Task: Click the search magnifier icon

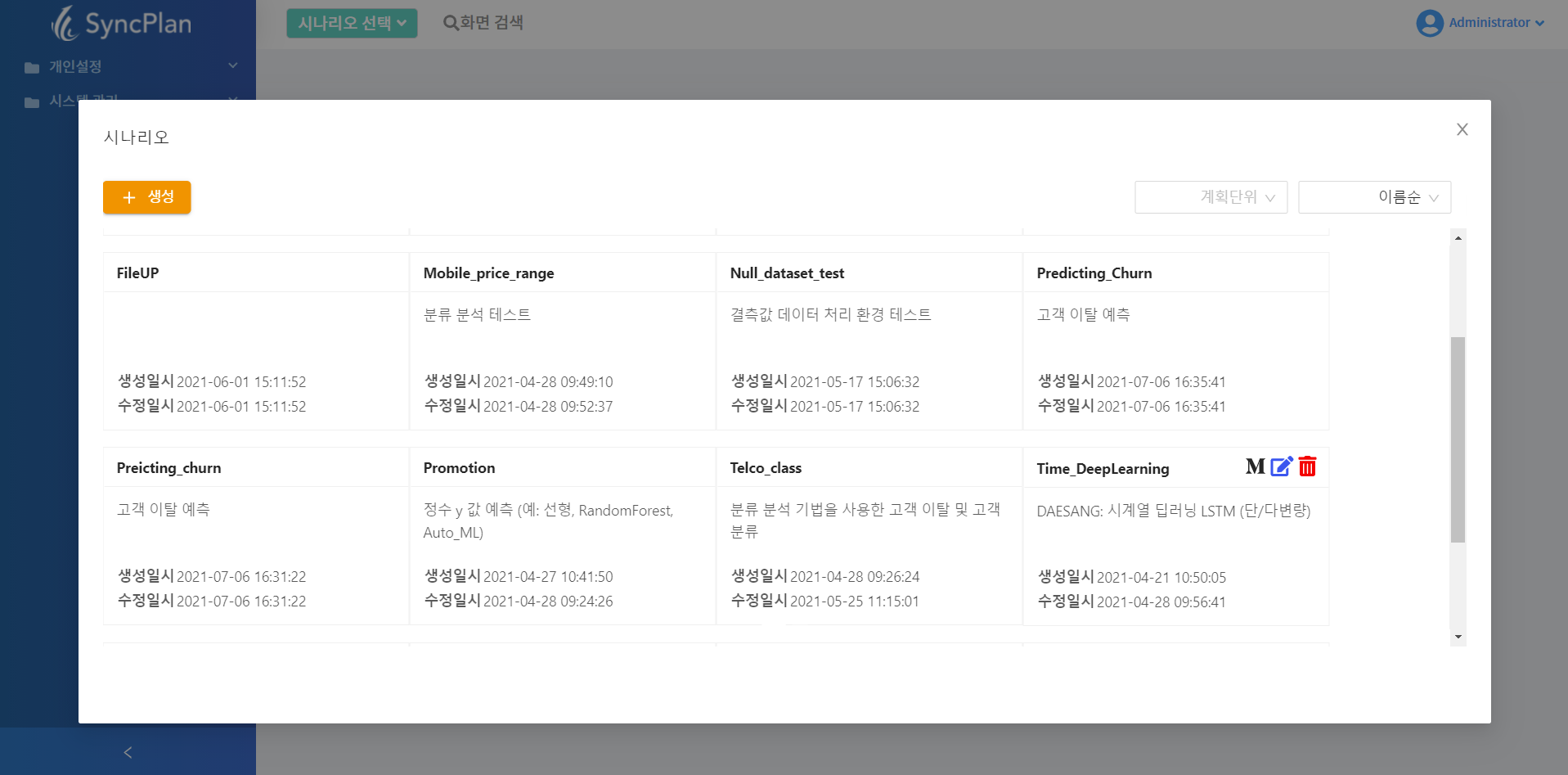Action: (x=450, y=23)
